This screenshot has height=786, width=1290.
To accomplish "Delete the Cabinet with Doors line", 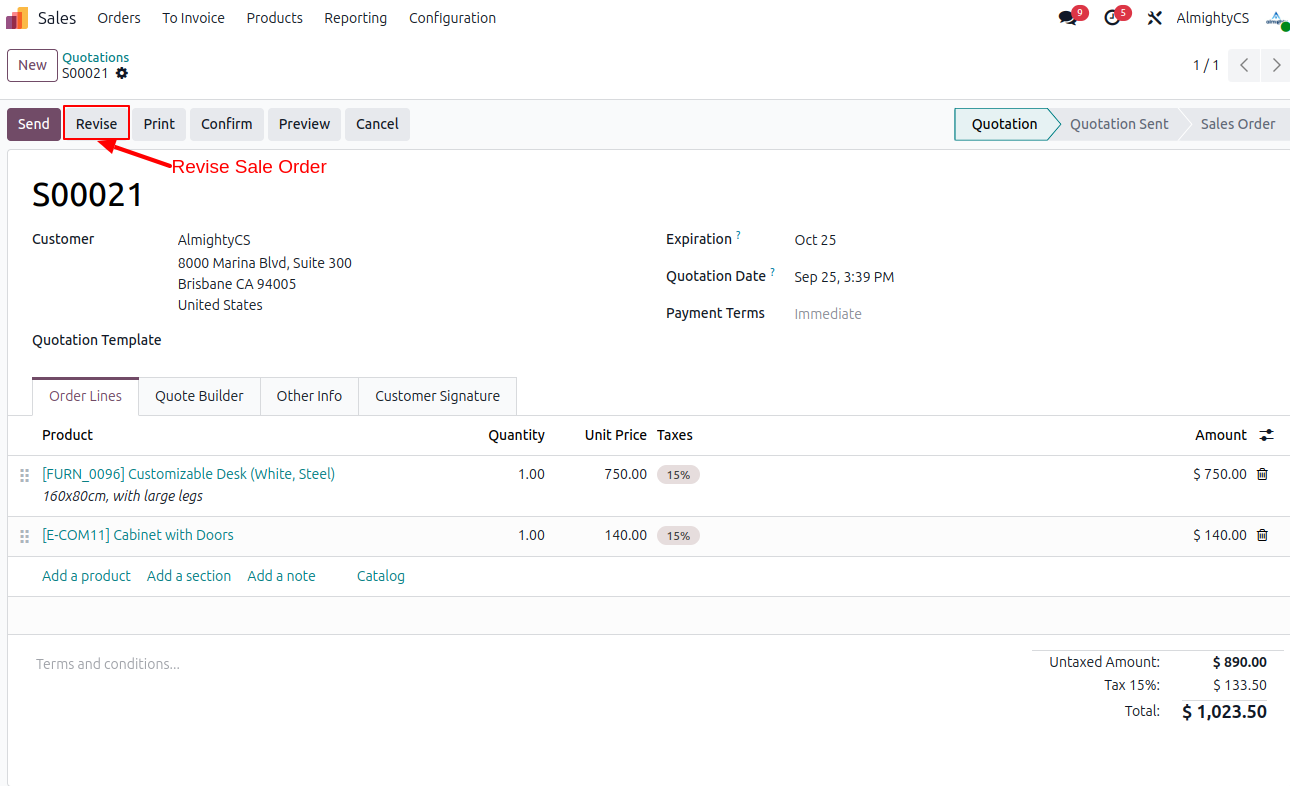I will point(1262,535).
